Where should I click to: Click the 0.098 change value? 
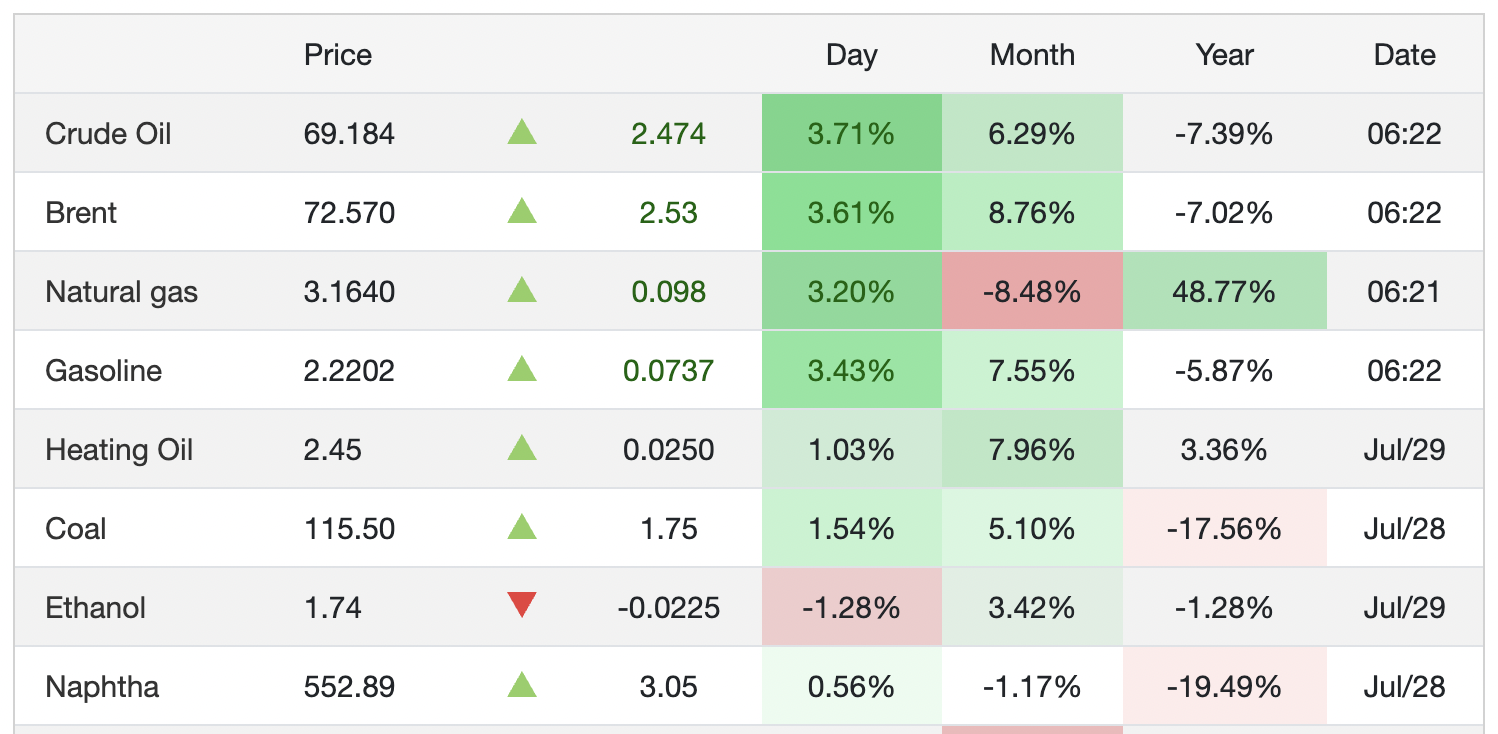[x=669, y=292]
